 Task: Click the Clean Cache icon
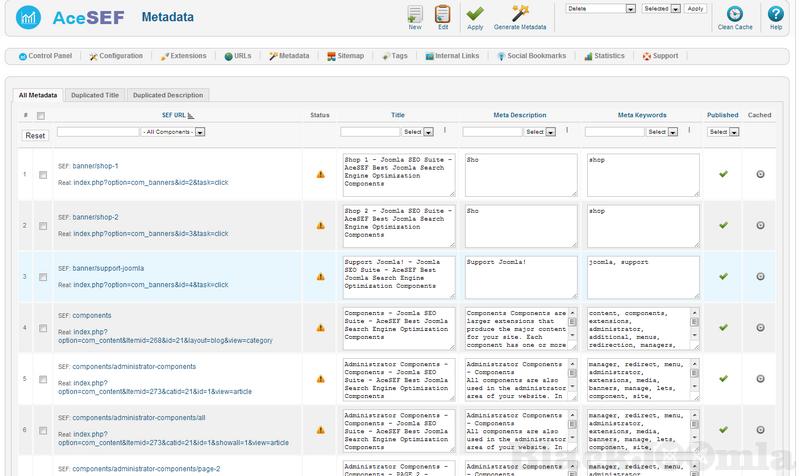[x=735, y=15]
